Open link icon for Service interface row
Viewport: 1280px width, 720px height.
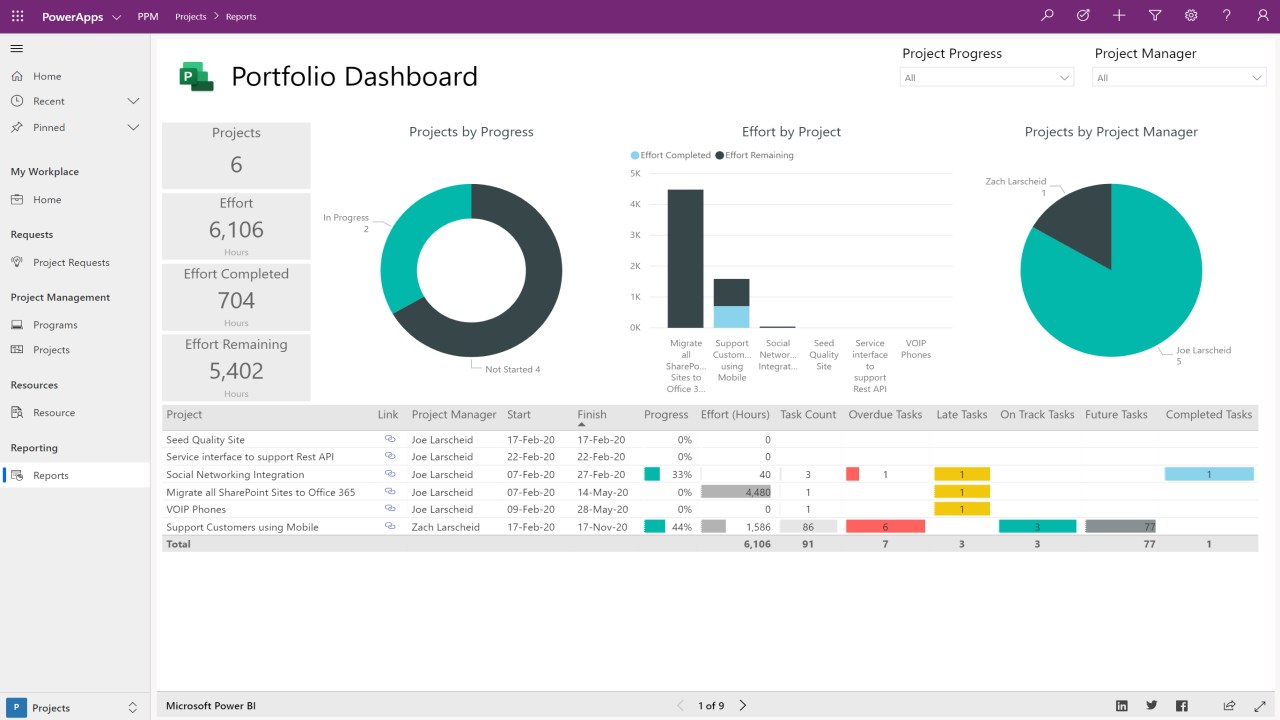(390, 456)
